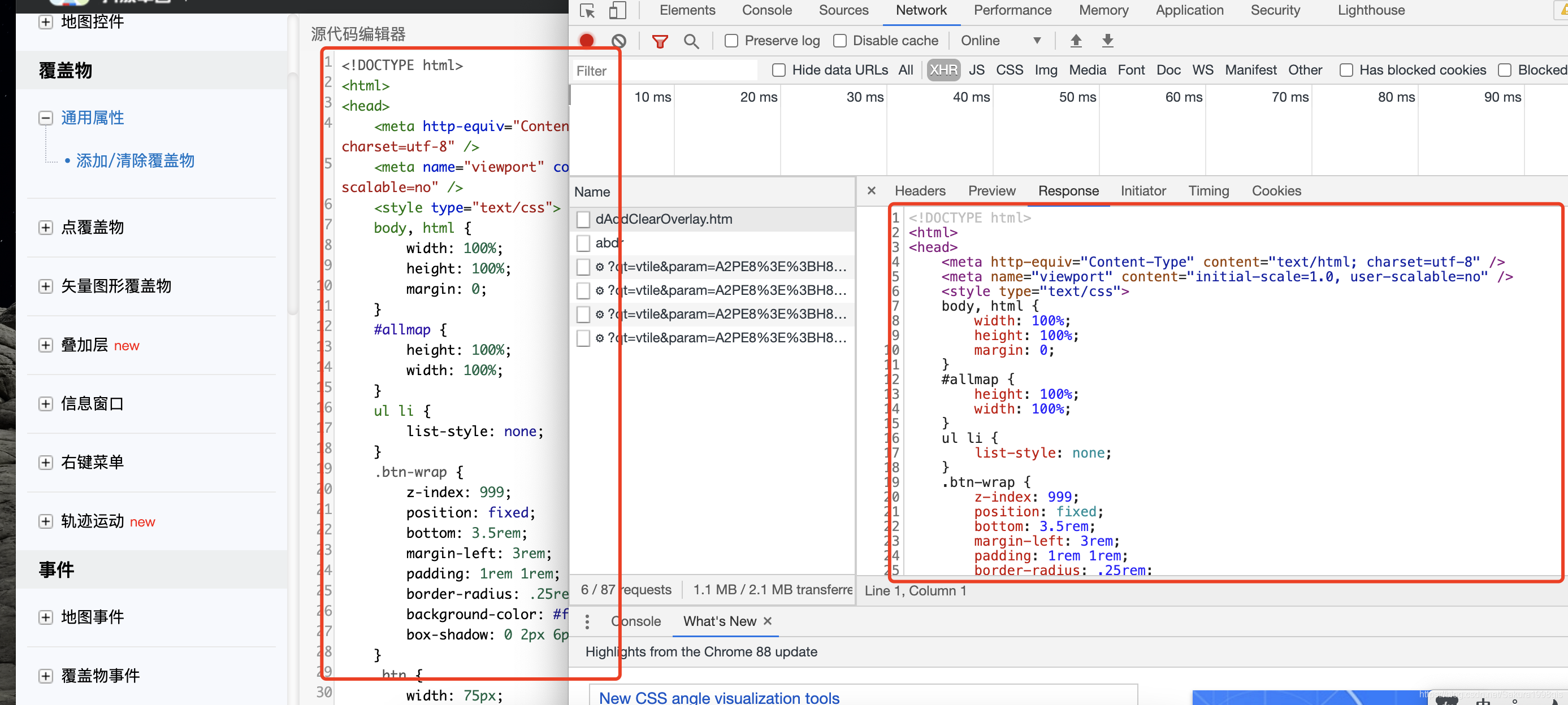This screenshot has height=705, width=1568.
Task: Click the export HAR download arrow
Action: coord(1108,41)
